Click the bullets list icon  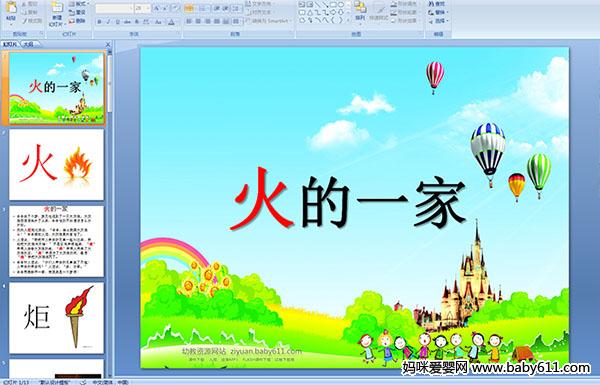(189, 8)
